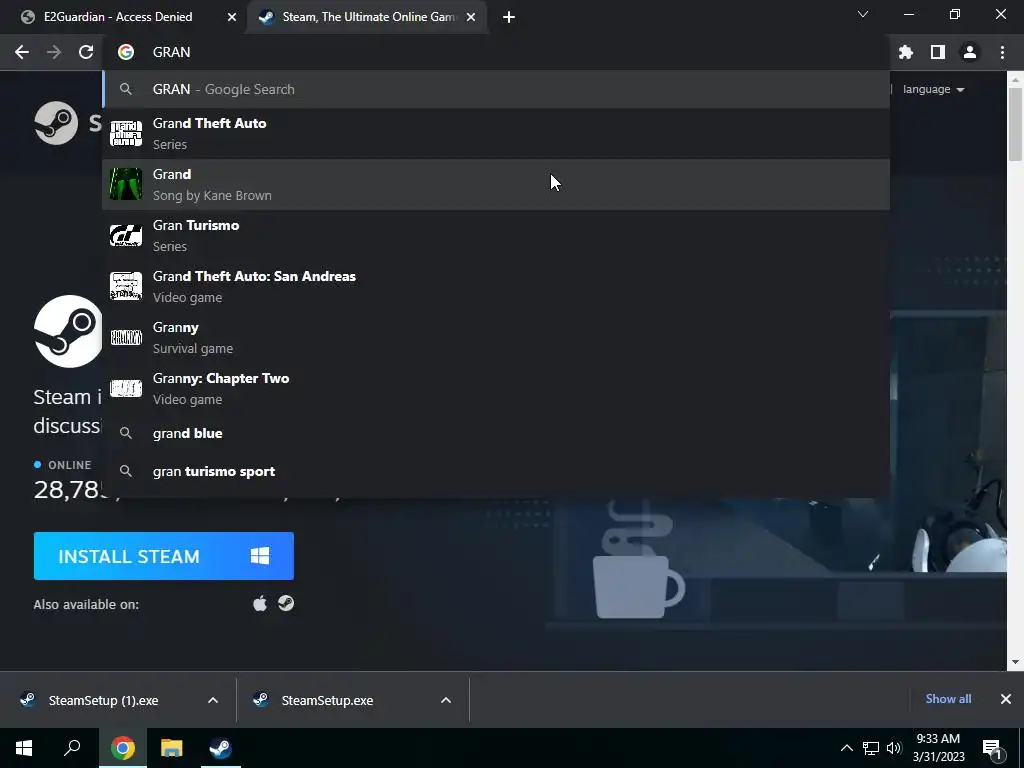The height and width of the screenshot is (768, 1024).
Task: Open the Extensions puzzle icon
Action: [906, 52]
